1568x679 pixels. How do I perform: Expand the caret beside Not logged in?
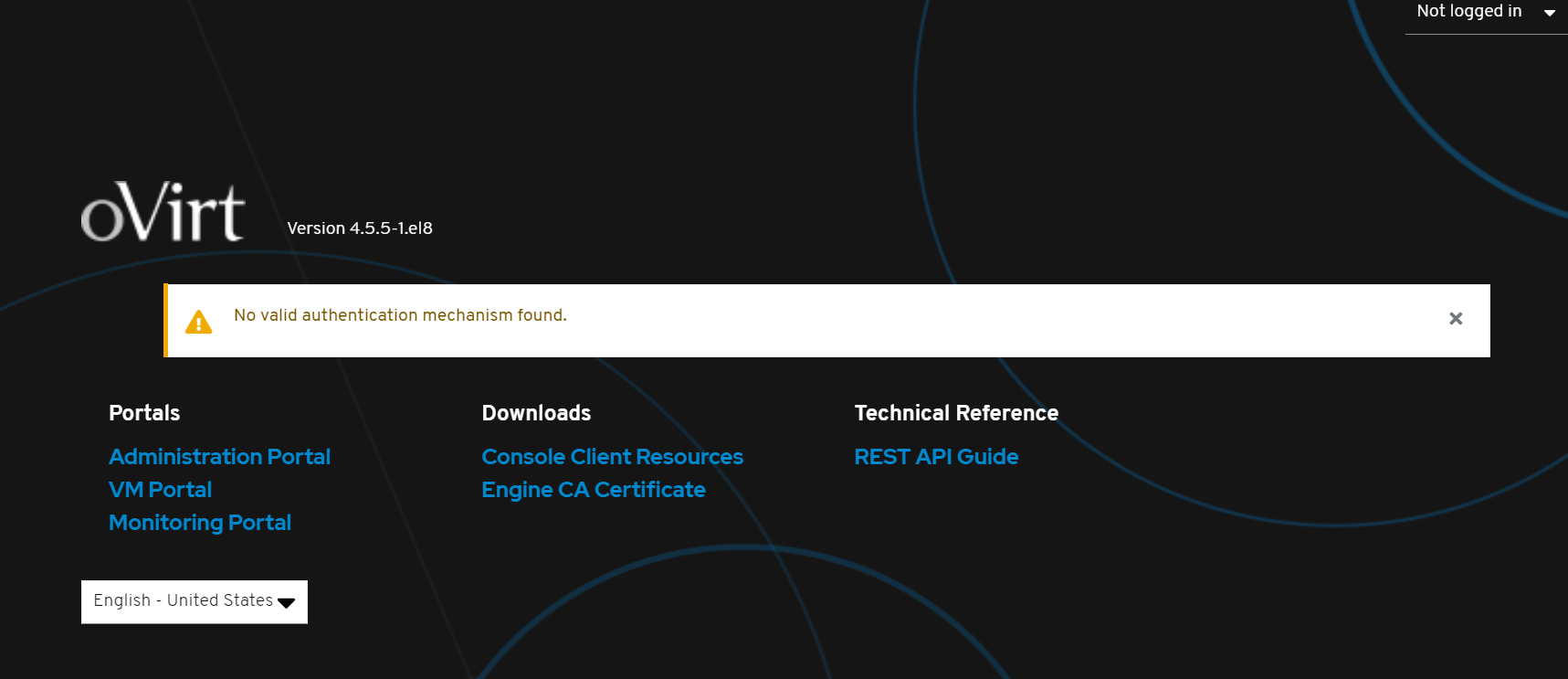coord(1549,13)
